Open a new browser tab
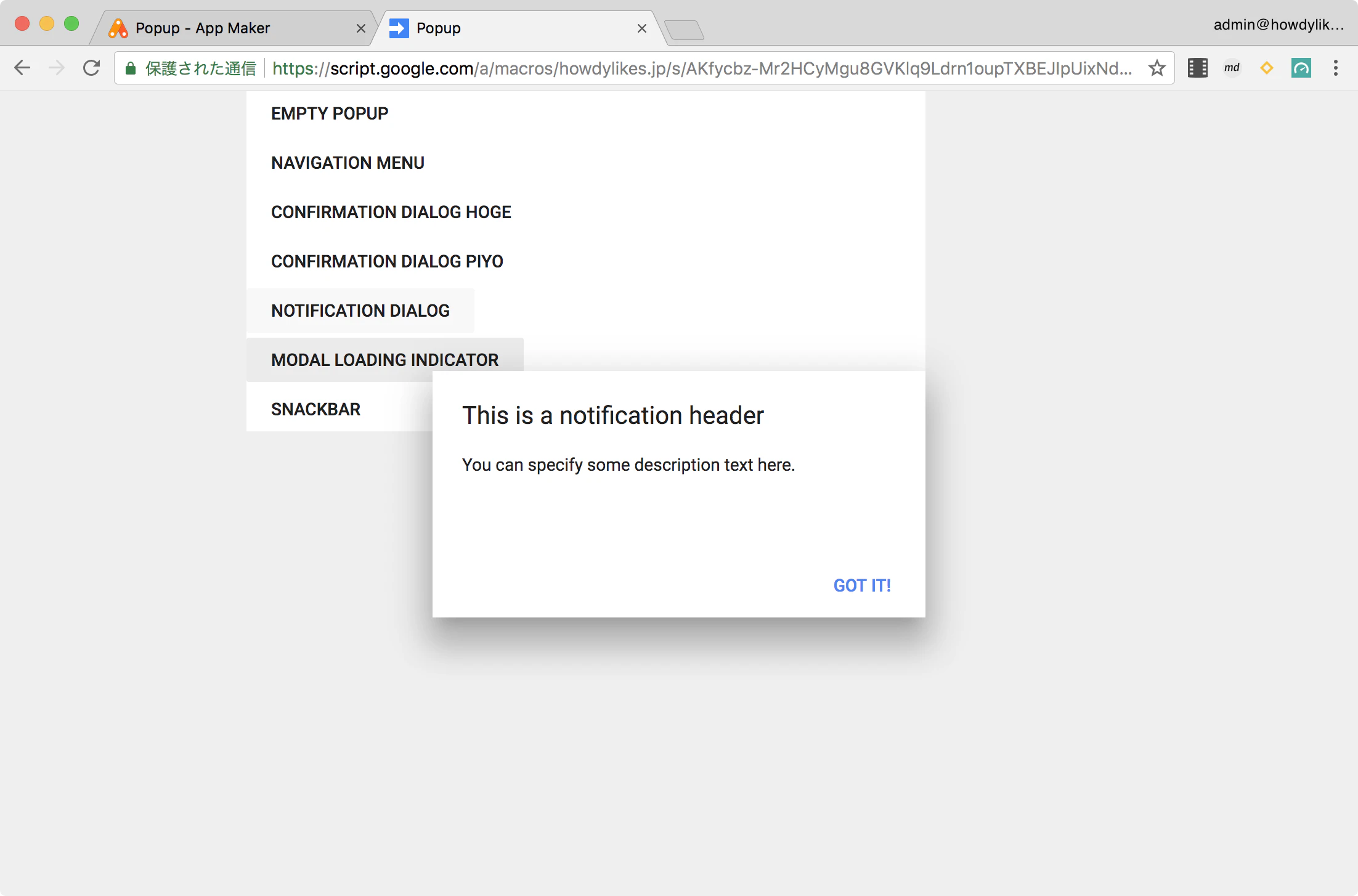This screenshot has height=896, width=1358. tap(685, 30)
